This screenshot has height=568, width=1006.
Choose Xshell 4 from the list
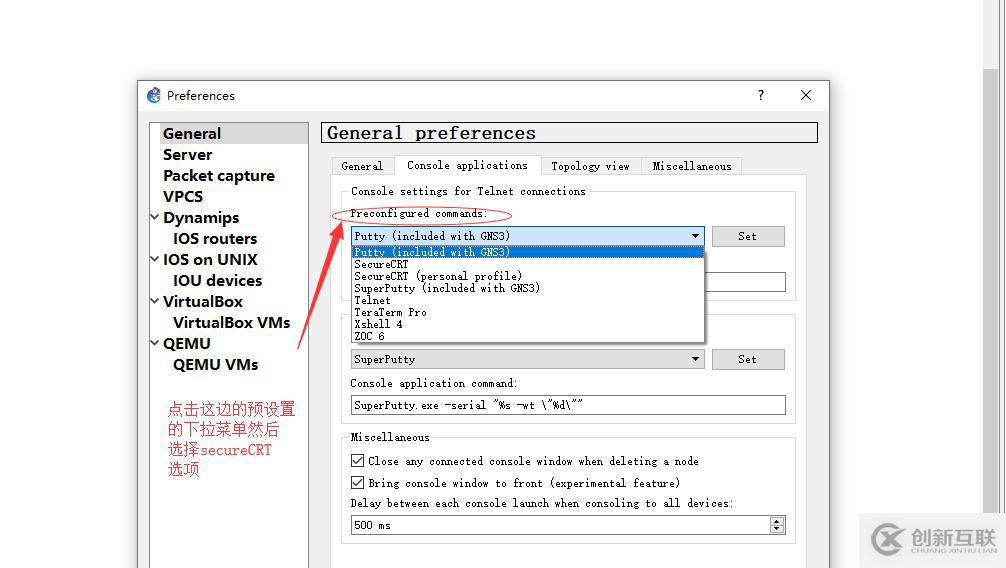click(x=527, y=324)
